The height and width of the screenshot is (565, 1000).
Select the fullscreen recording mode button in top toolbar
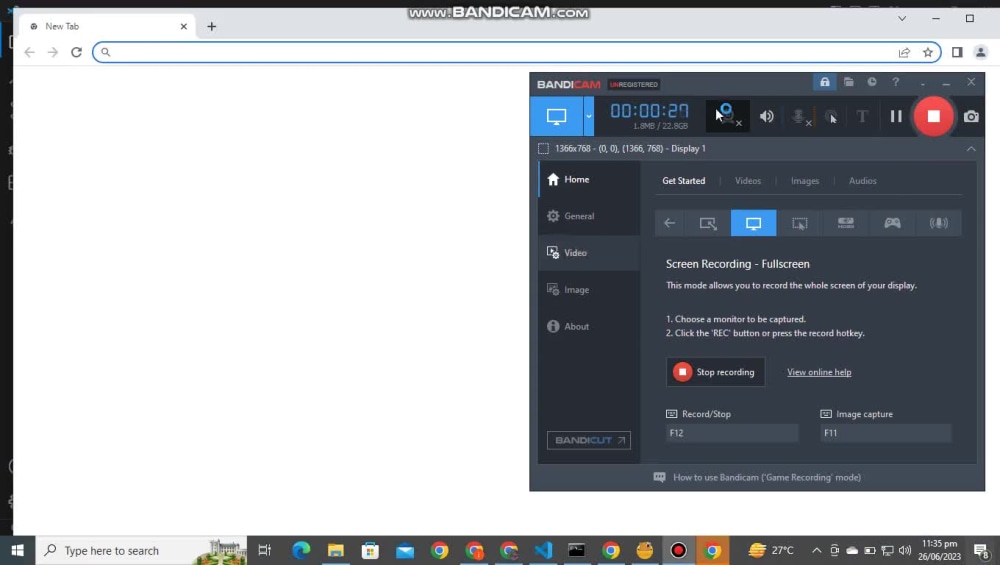point(556,116)
